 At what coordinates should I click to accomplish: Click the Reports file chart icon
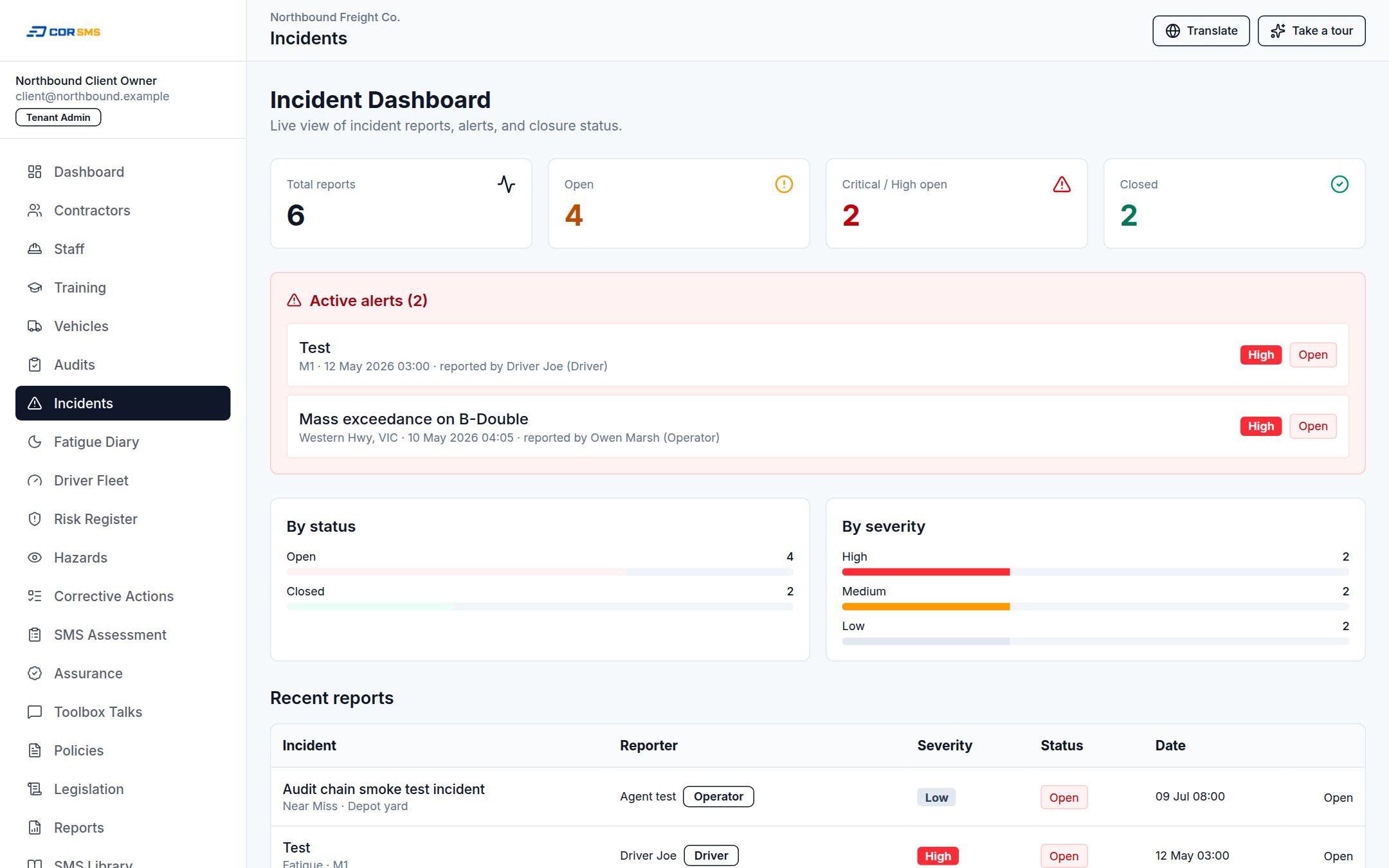[35, 827]
